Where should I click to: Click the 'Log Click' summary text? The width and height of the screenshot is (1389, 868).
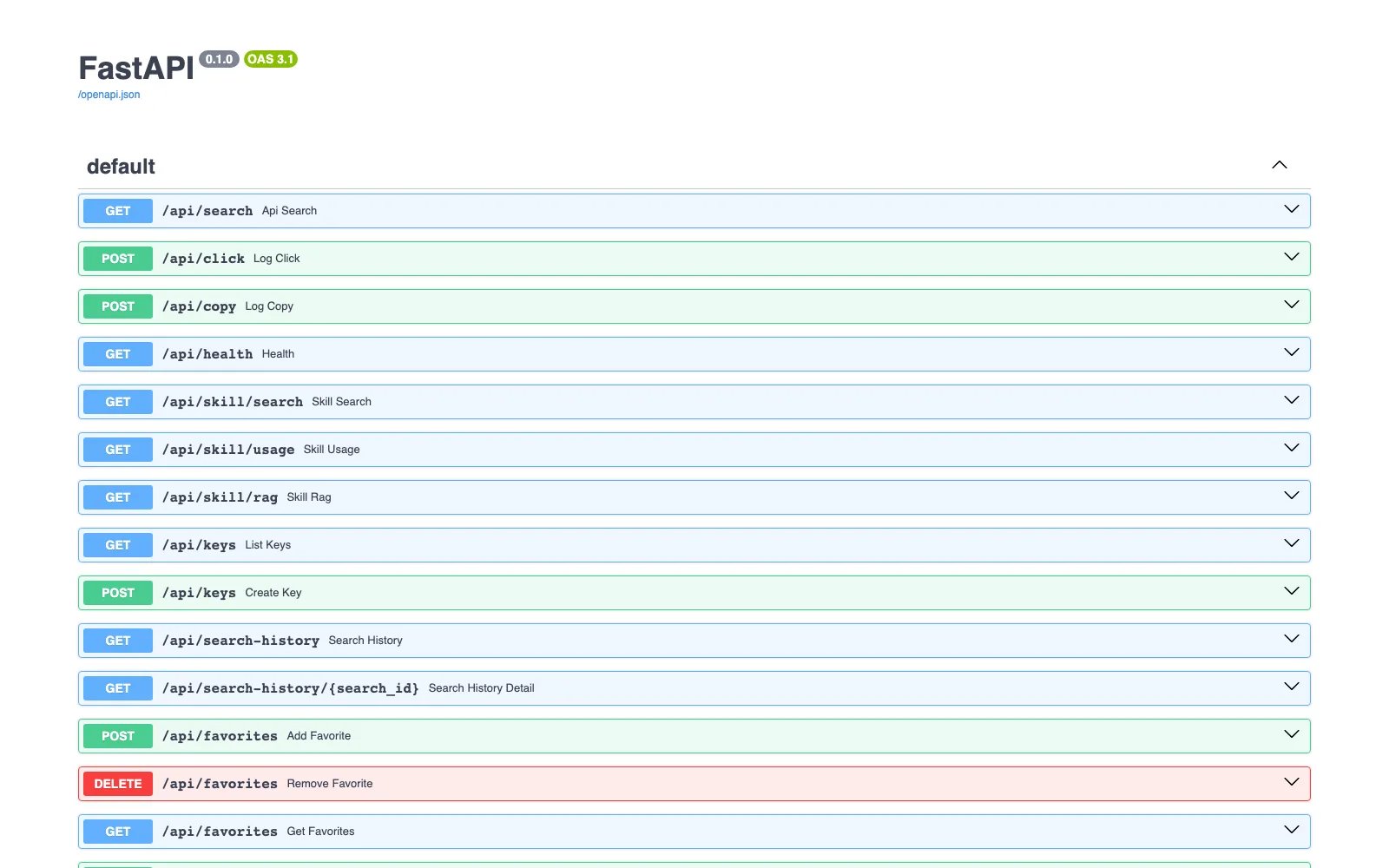276,259
